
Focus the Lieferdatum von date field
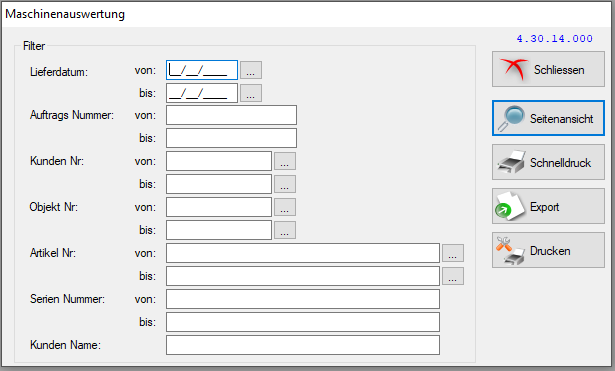202,70
